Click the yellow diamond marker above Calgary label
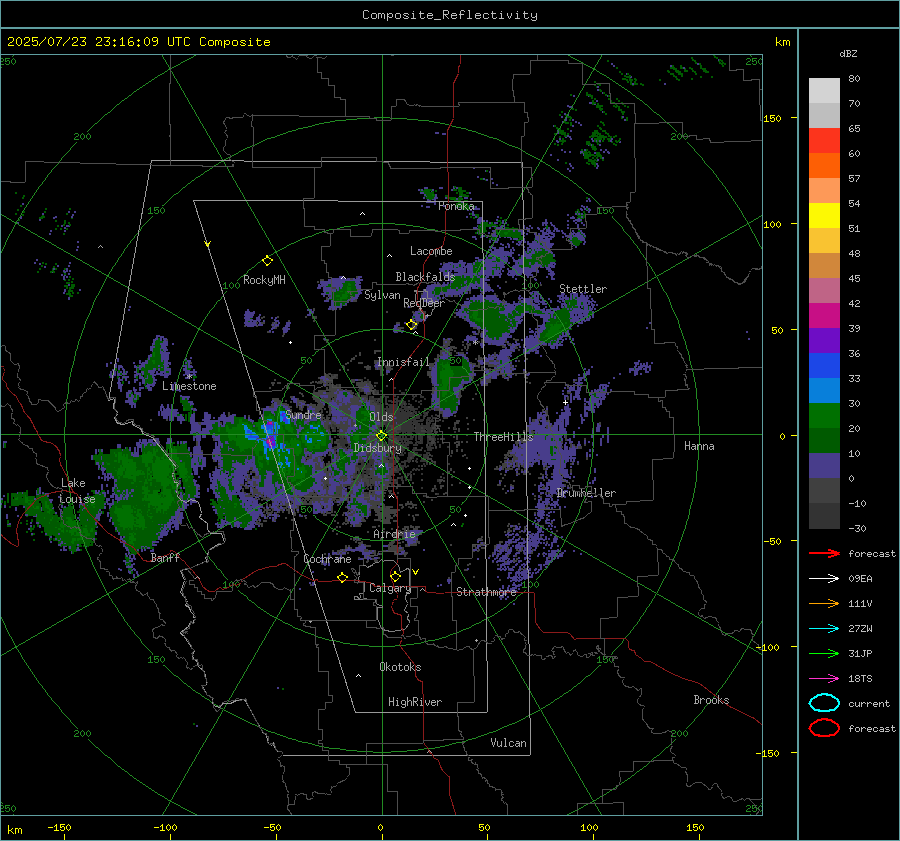Screen dimensions: 900x841 pyautogui.click(x=395, y=576)
